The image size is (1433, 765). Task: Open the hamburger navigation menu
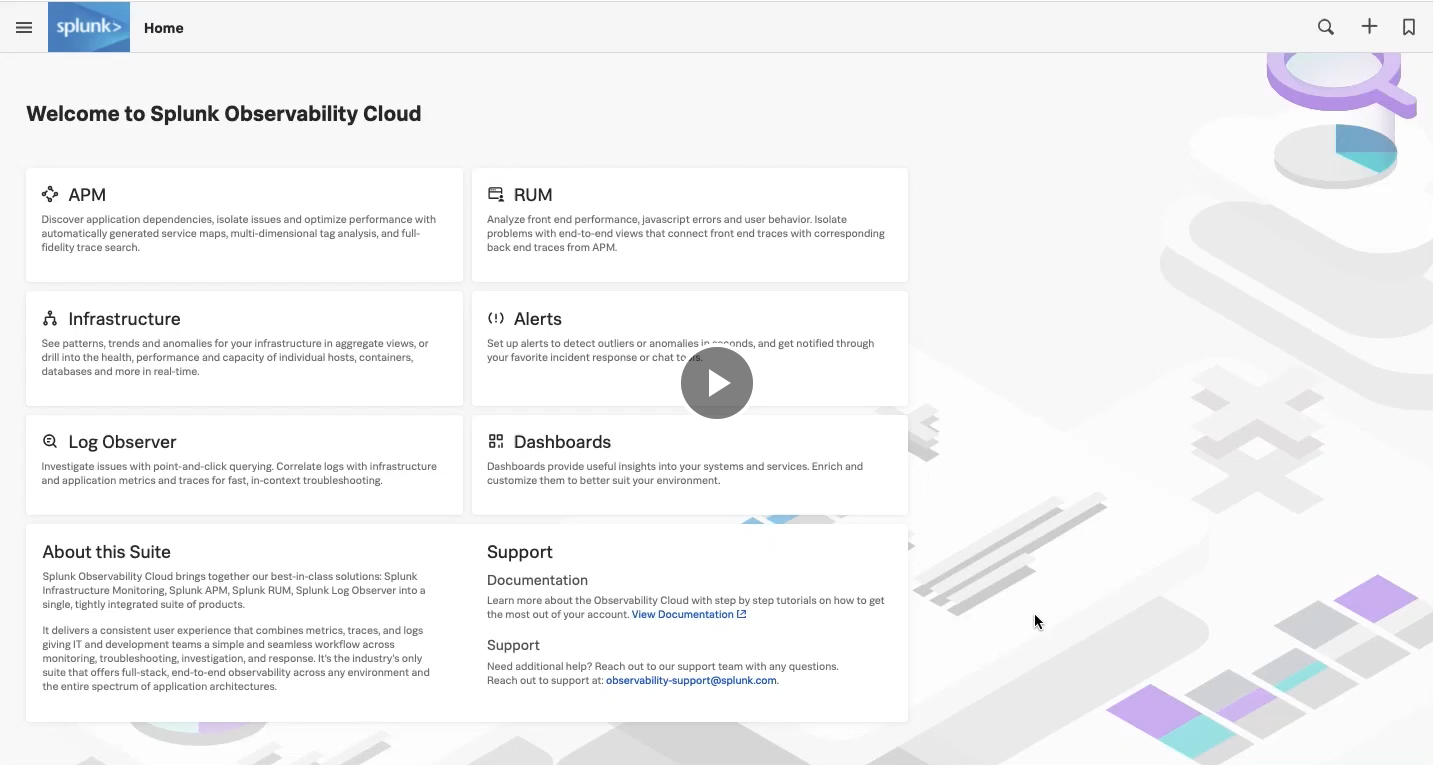tap(24, 28)
